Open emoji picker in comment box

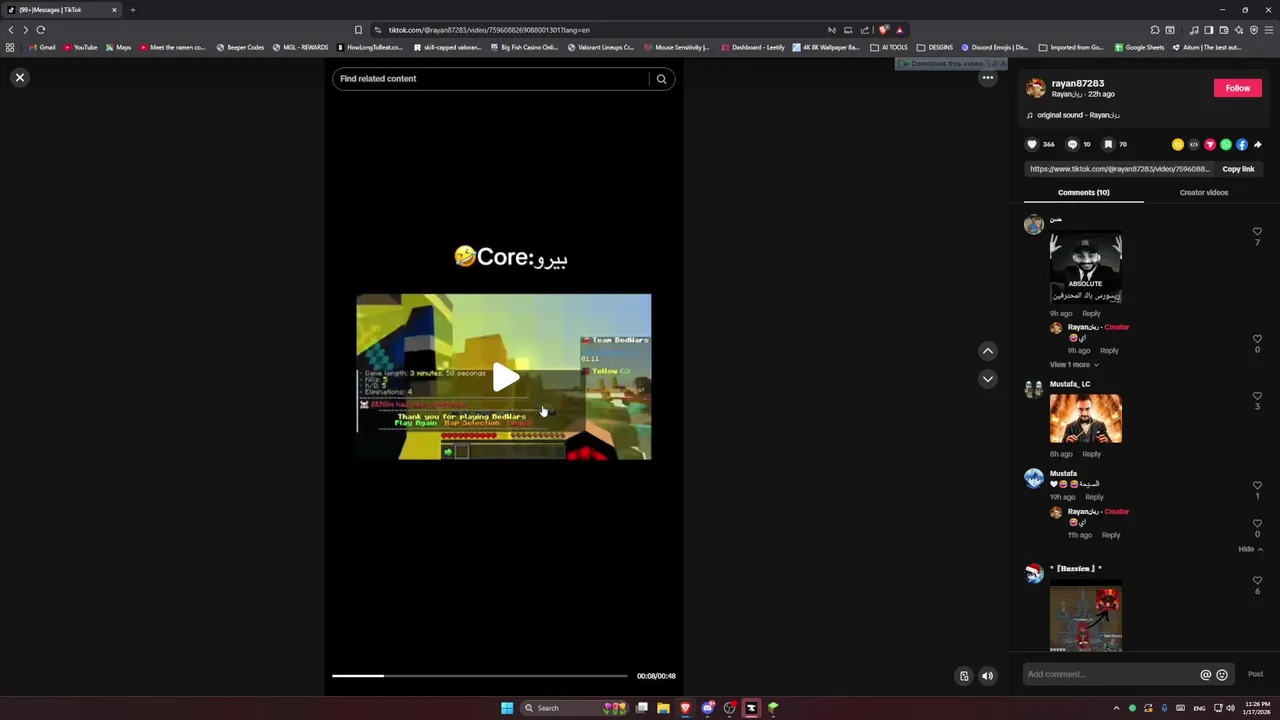(x=1221, y=675)
